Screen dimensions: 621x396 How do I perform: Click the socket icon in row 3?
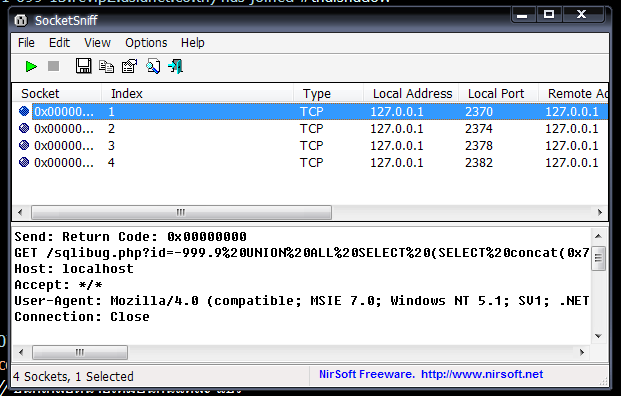[24, 145]
